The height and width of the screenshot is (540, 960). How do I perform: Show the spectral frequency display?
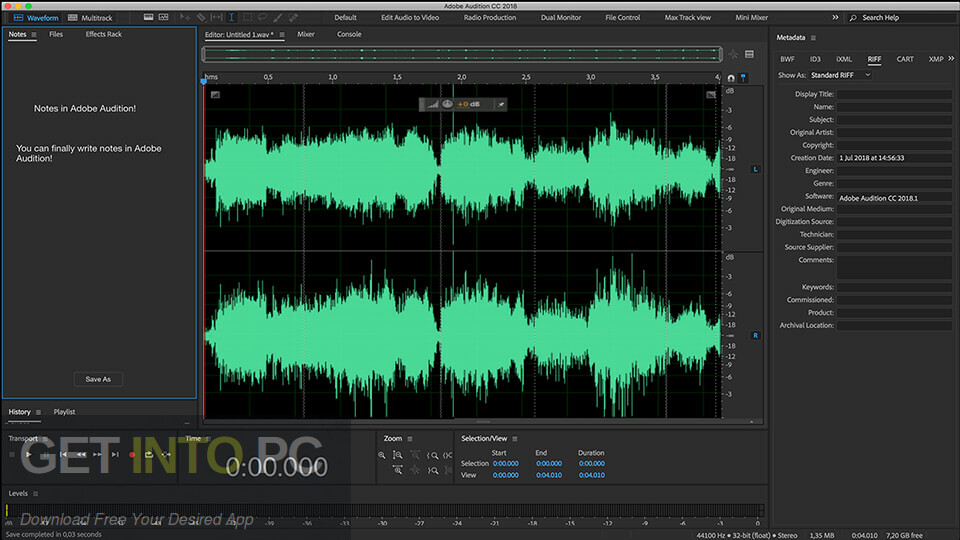coord(148,18)
